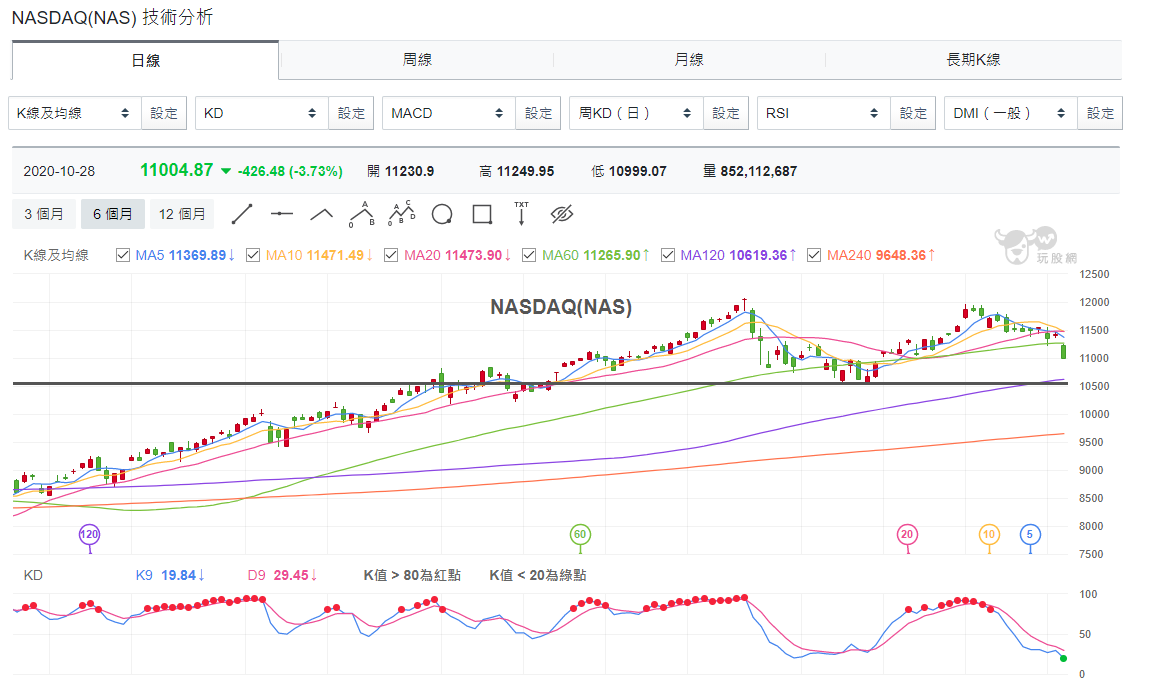Click 設定 next to 周KD dropdown
Image resolution: width=1153 pixels, height=681 pixels.
pos(726,113)
